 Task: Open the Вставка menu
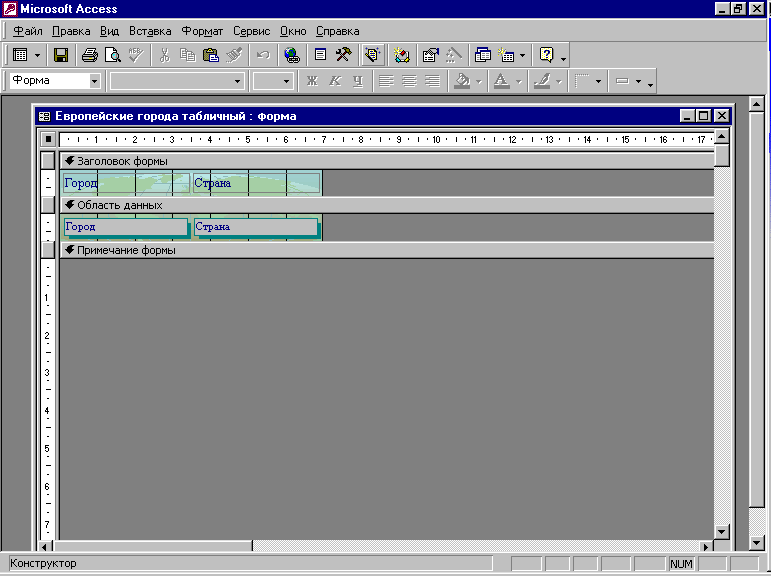pyautogui.click(x=150, y=31)
